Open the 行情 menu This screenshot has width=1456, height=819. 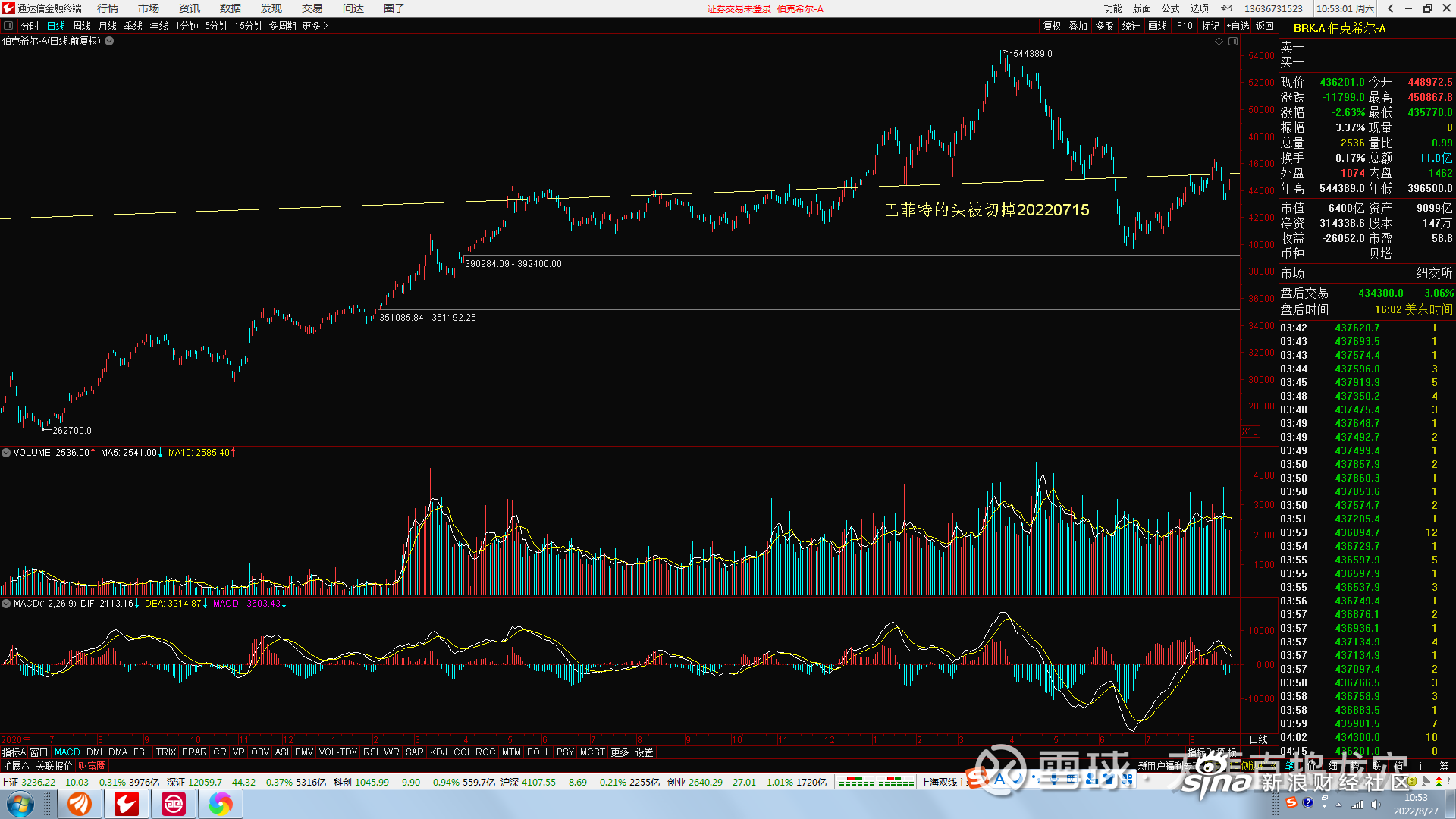pos(108,8)
